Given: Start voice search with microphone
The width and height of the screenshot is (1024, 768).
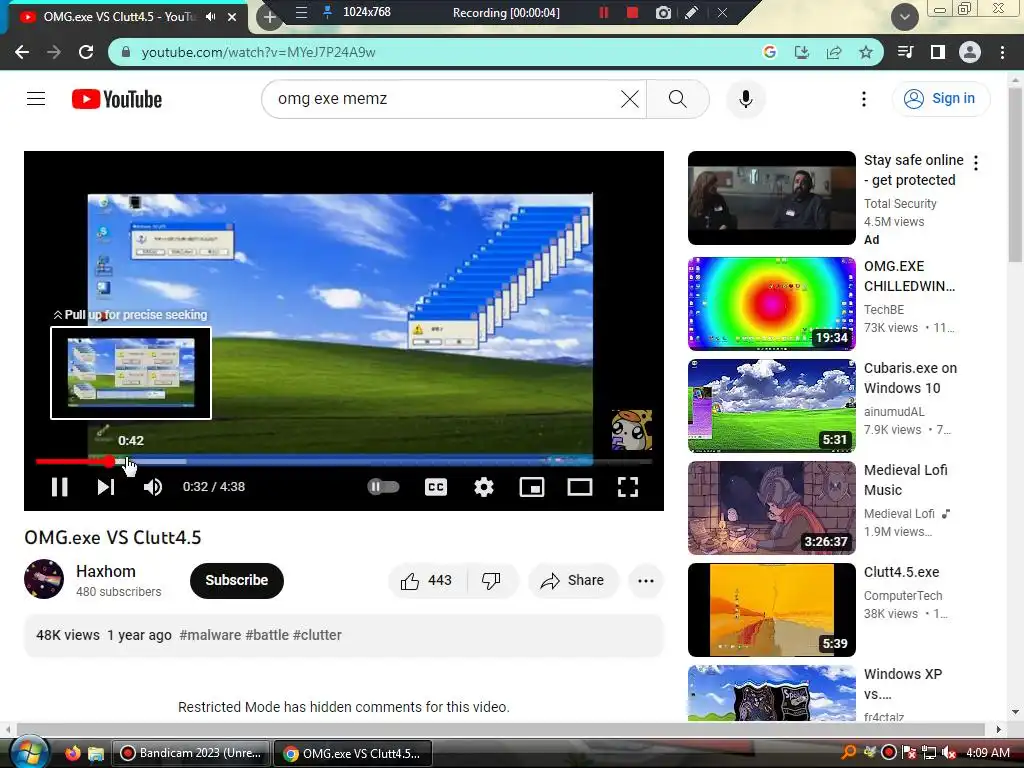Looking at the screenshot, I should coord(746,99).
